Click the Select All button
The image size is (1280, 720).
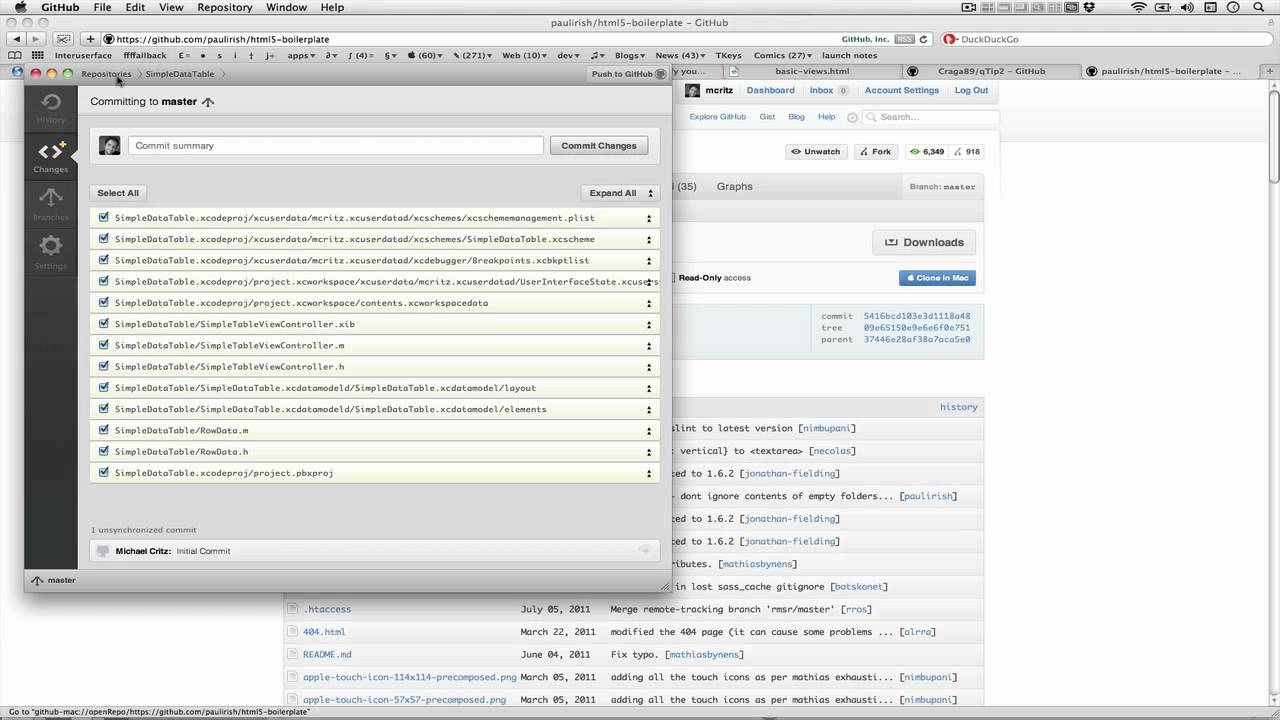tap(118, 193)
